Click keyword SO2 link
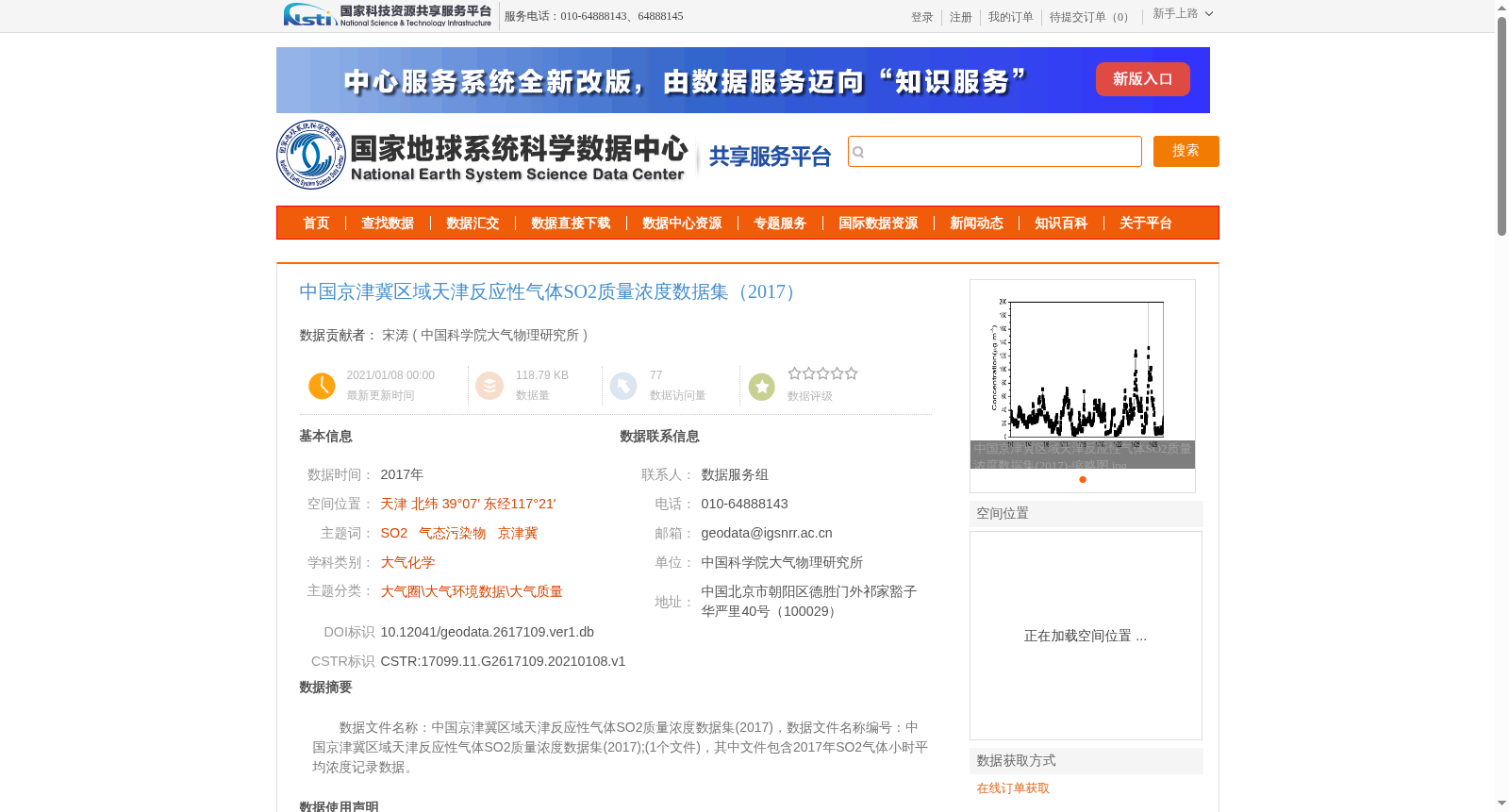 394,533
